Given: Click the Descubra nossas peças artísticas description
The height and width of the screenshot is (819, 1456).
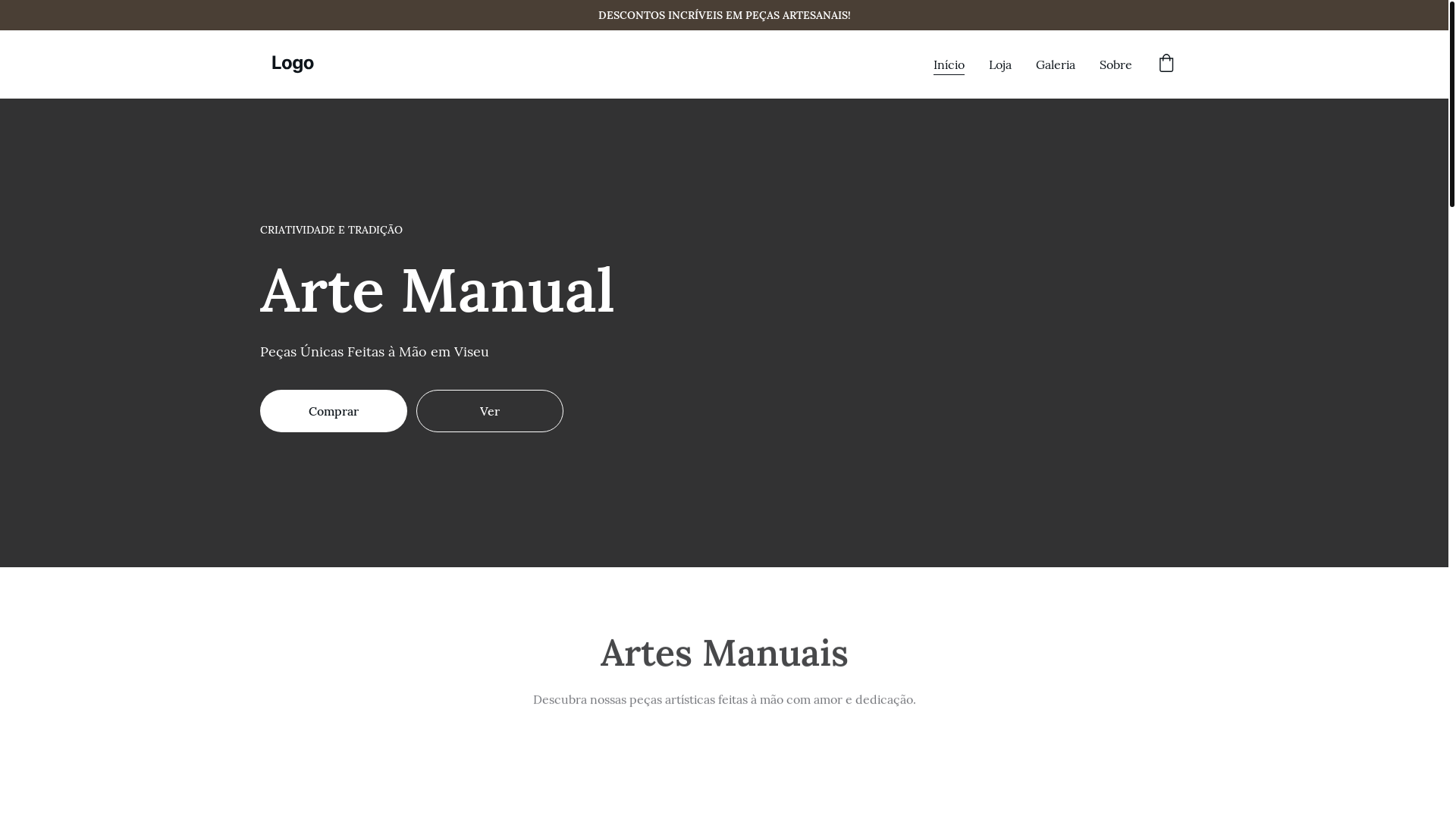Looking at the screenshot, I should coord(724,699).
